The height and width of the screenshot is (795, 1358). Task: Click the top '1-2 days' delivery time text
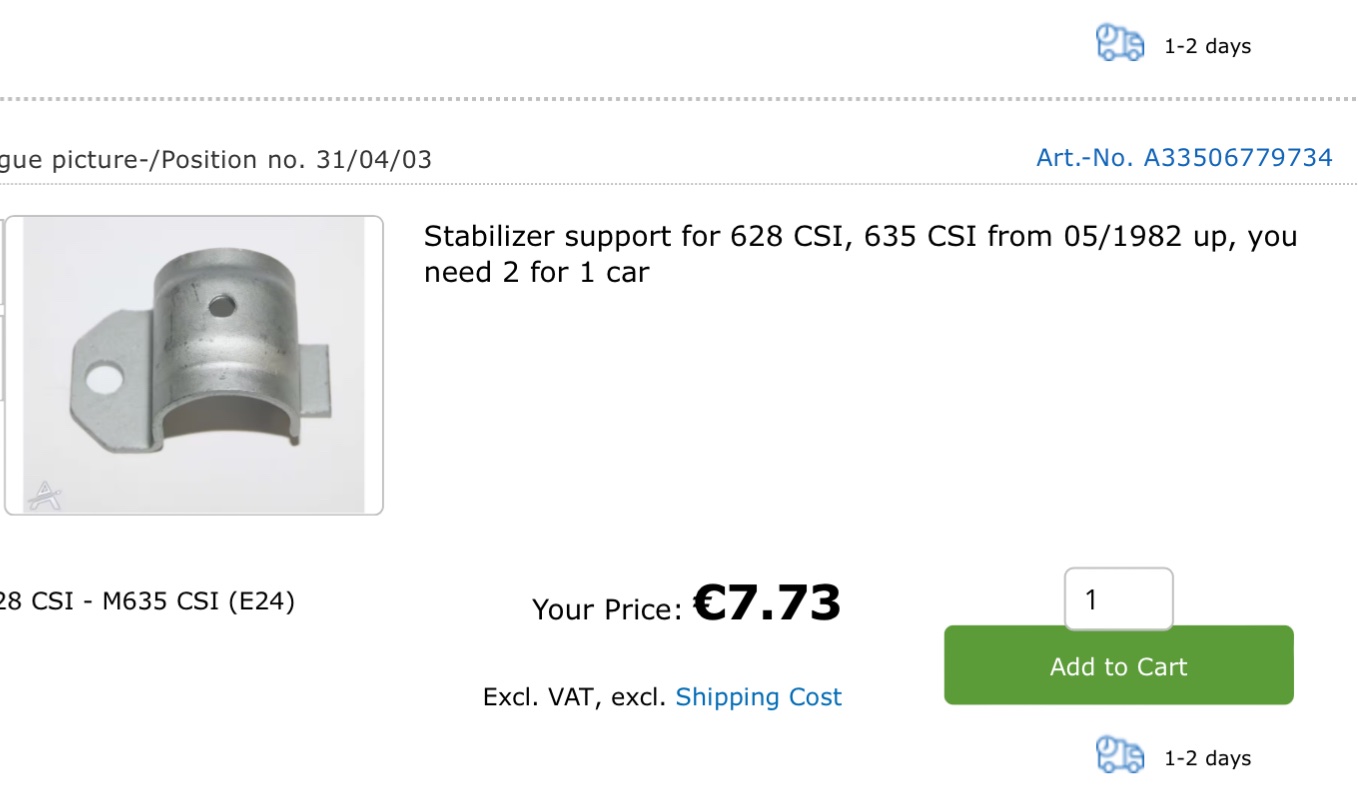click(x=1207, y=46)
